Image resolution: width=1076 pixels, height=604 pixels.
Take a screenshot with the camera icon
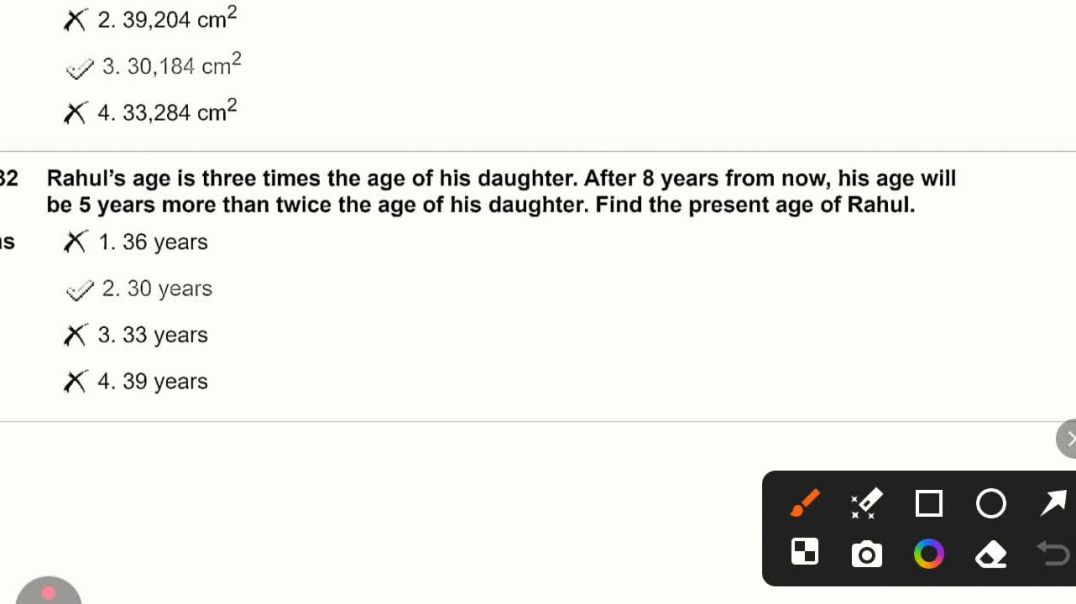click(x=866, y=553)
